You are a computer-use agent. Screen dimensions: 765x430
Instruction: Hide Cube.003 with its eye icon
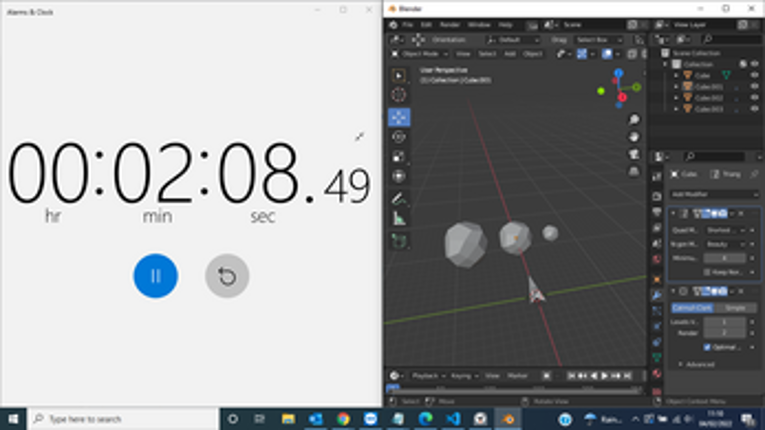click(755, 109)
